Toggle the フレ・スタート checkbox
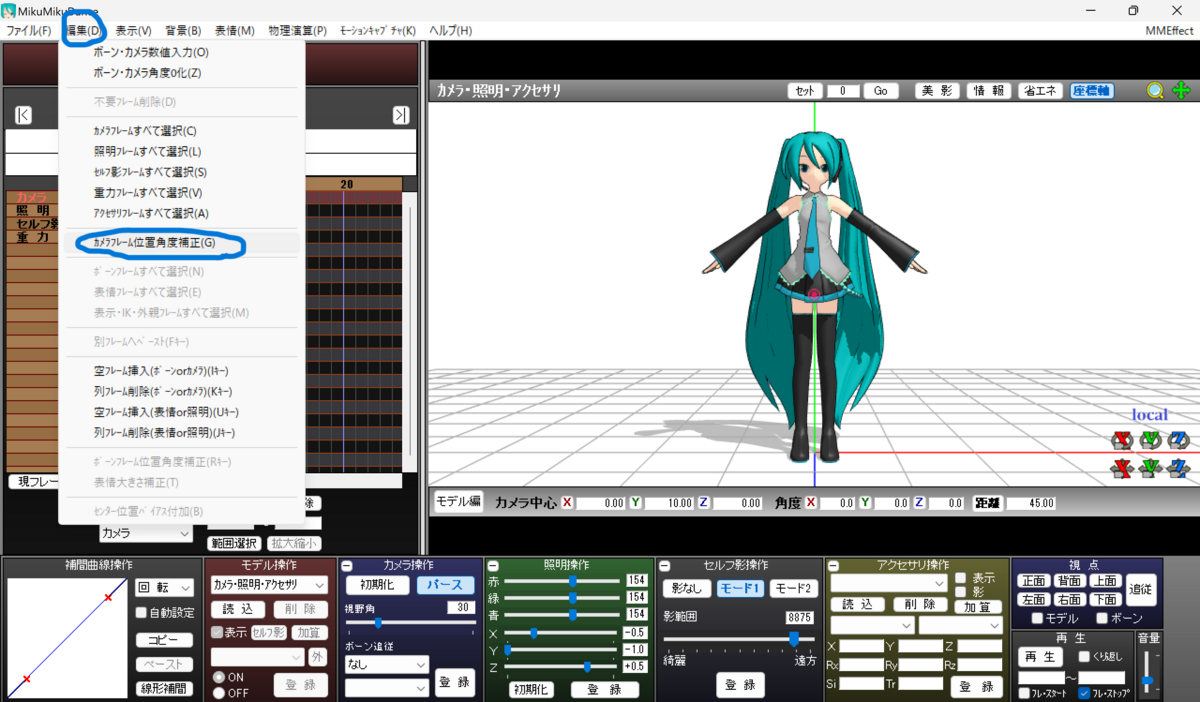Screen dimensions: 1200x702 tap(1024, 692)
